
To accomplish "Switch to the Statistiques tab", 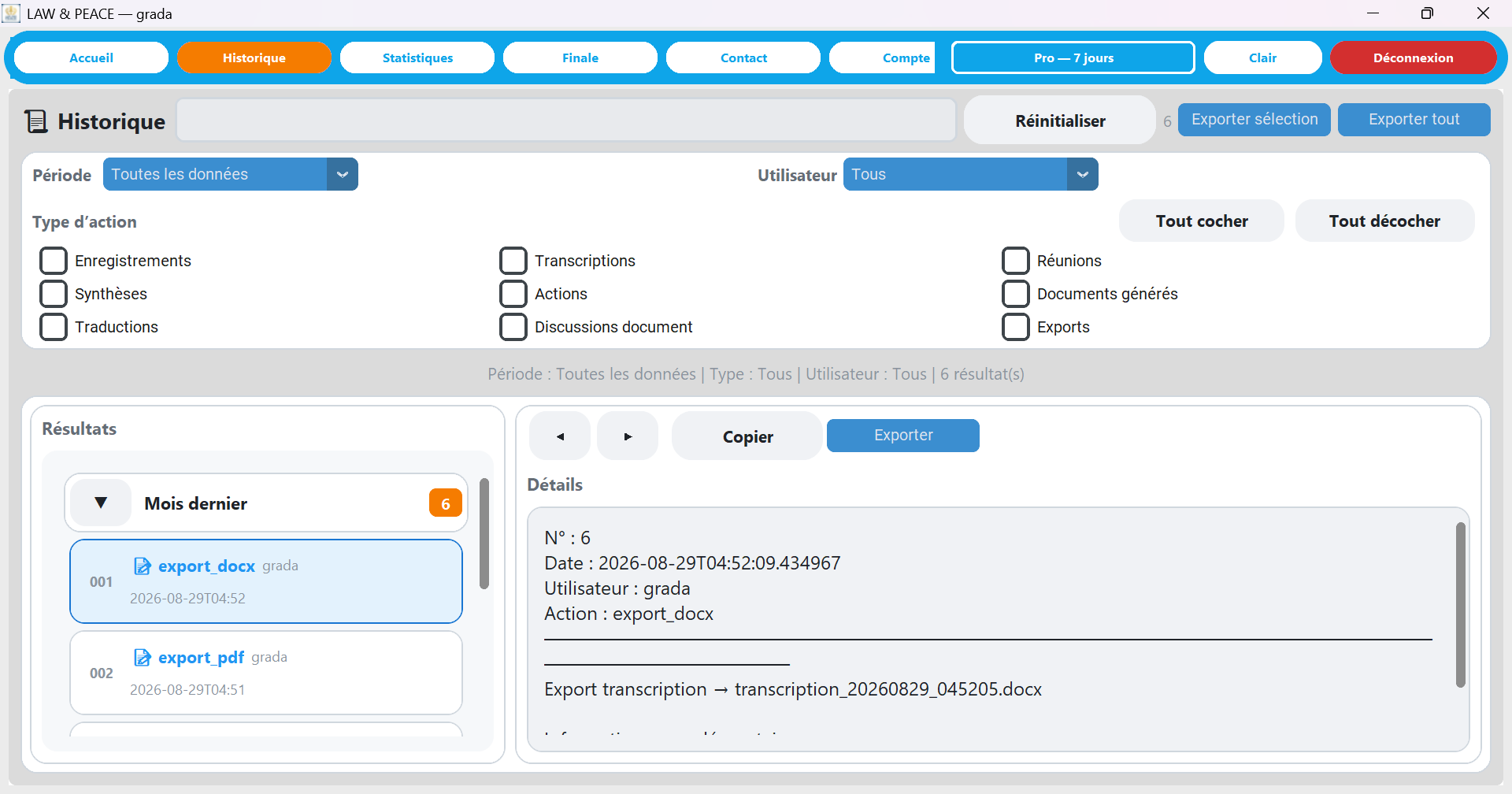I will [x=417, y=58].
